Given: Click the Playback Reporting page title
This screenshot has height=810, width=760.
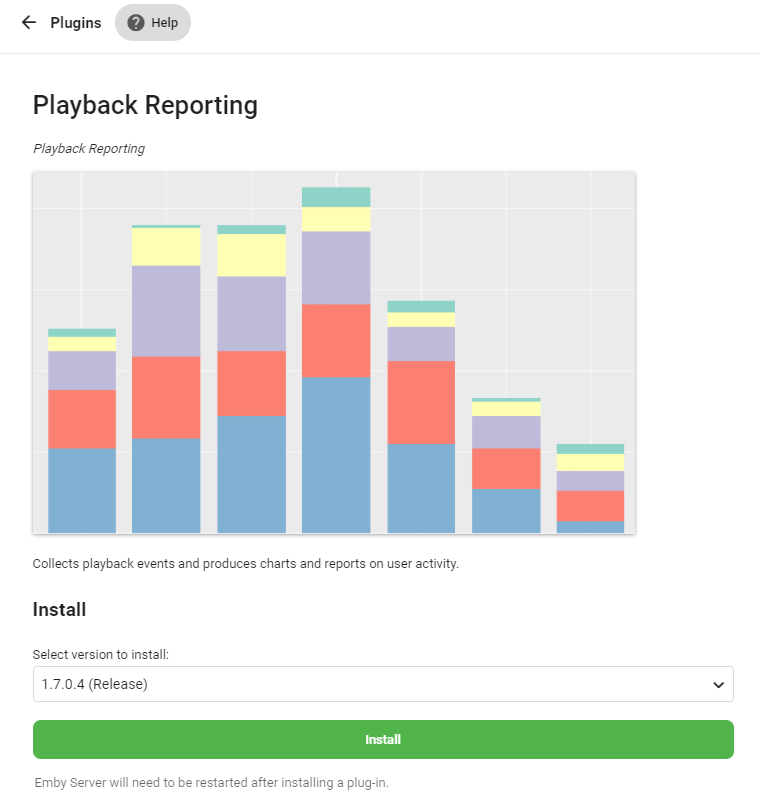Looking at the screenshot, I should tap(145, 105).
